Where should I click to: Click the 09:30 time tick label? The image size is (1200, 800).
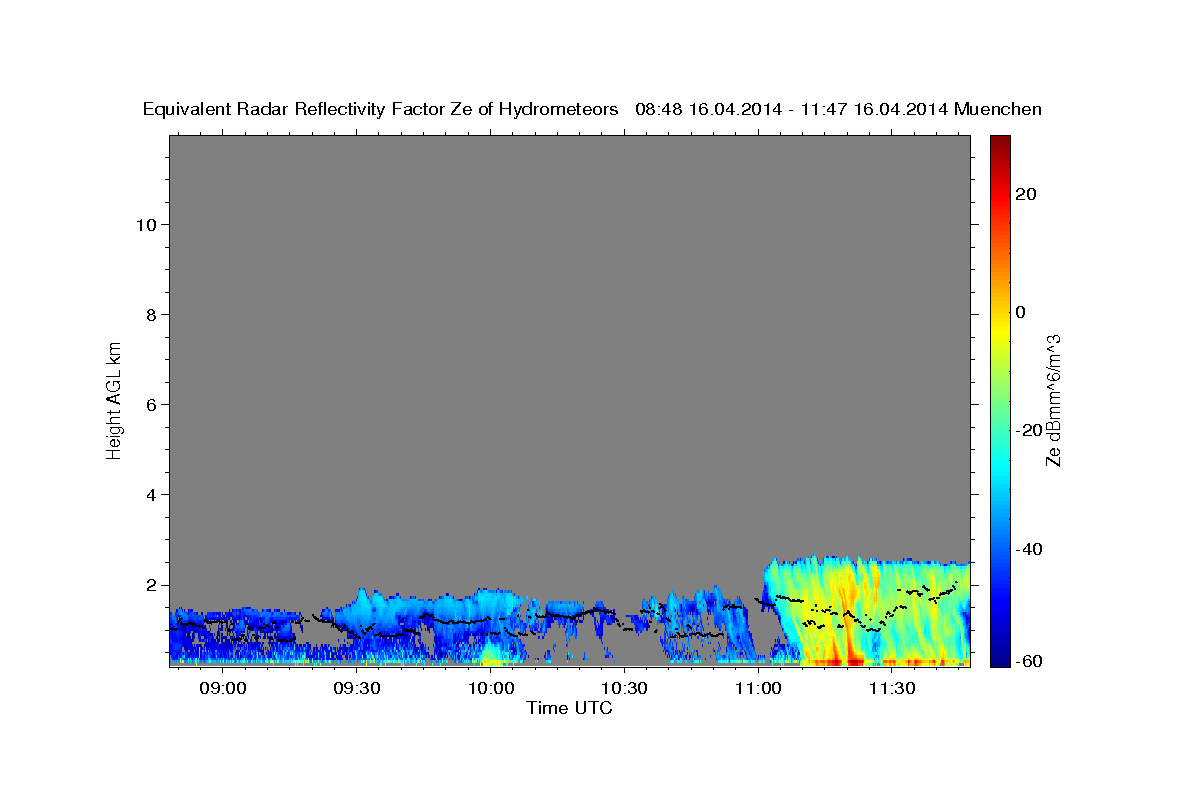(356, 689)
